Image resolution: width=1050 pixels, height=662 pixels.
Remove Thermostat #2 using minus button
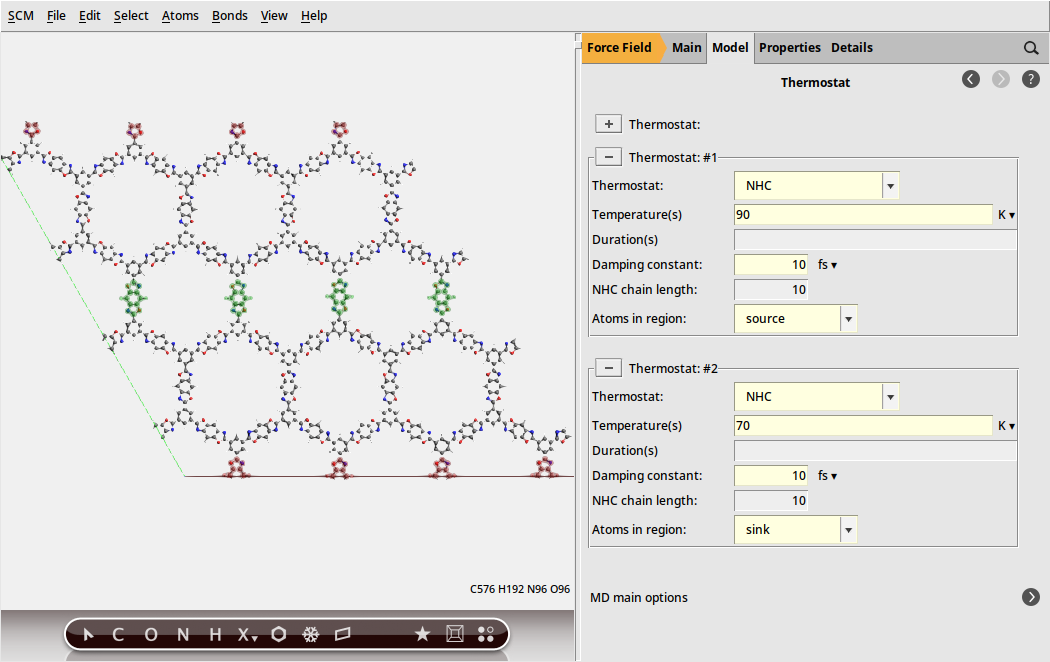[x=608, y=368]
